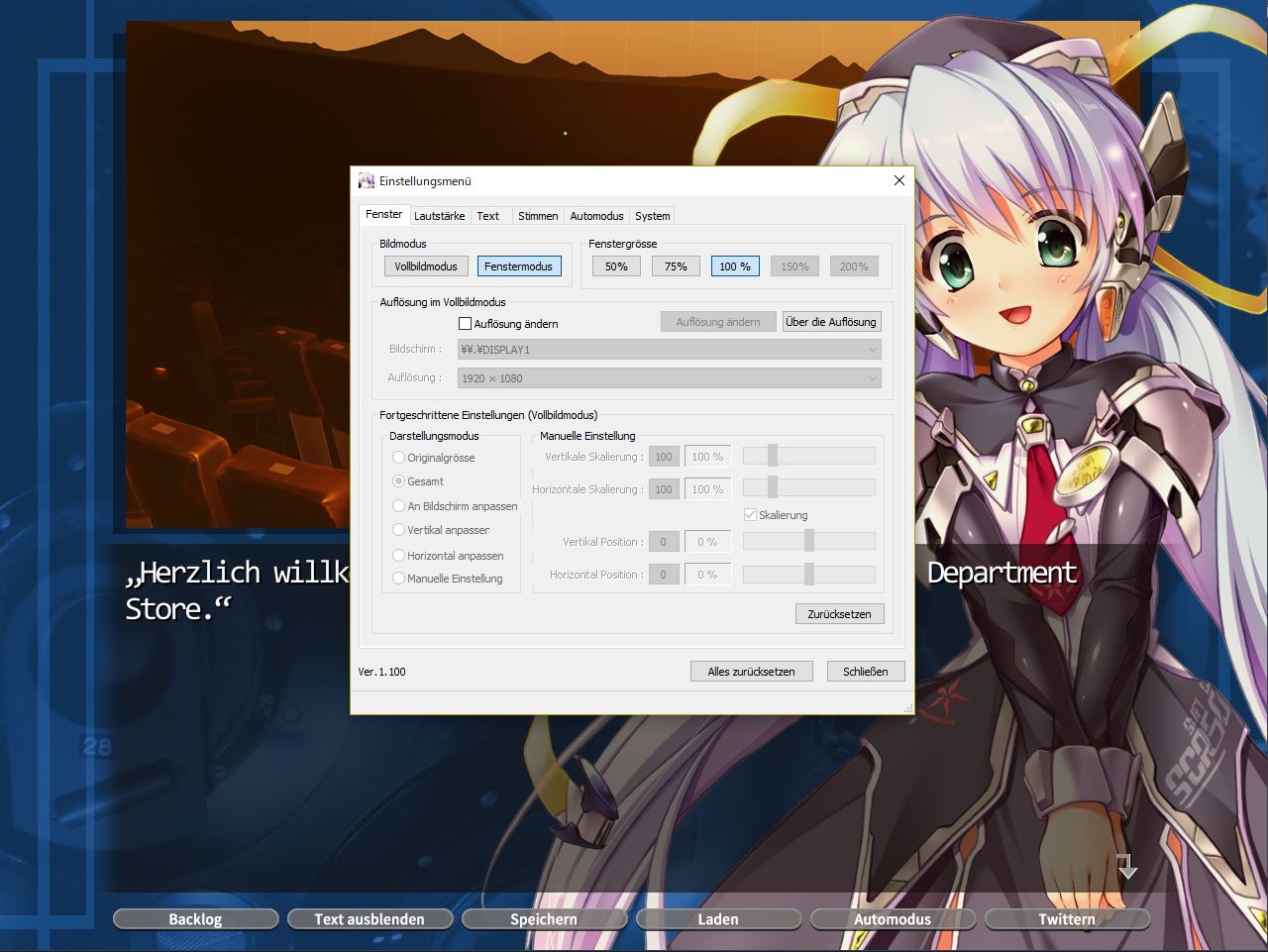Switch to the Stimmen tab

click(538, 216)
